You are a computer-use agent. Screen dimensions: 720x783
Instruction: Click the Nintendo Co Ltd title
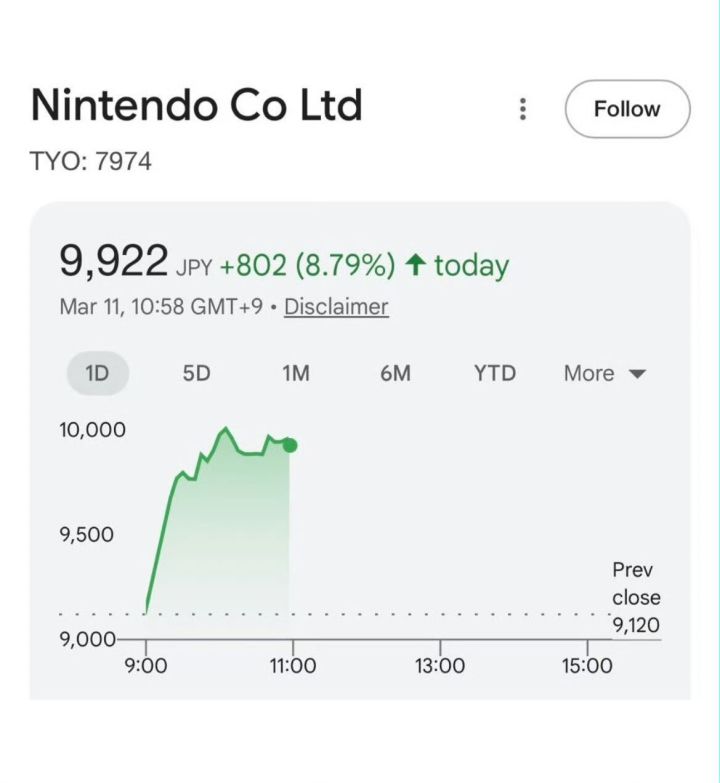(196, 105)
